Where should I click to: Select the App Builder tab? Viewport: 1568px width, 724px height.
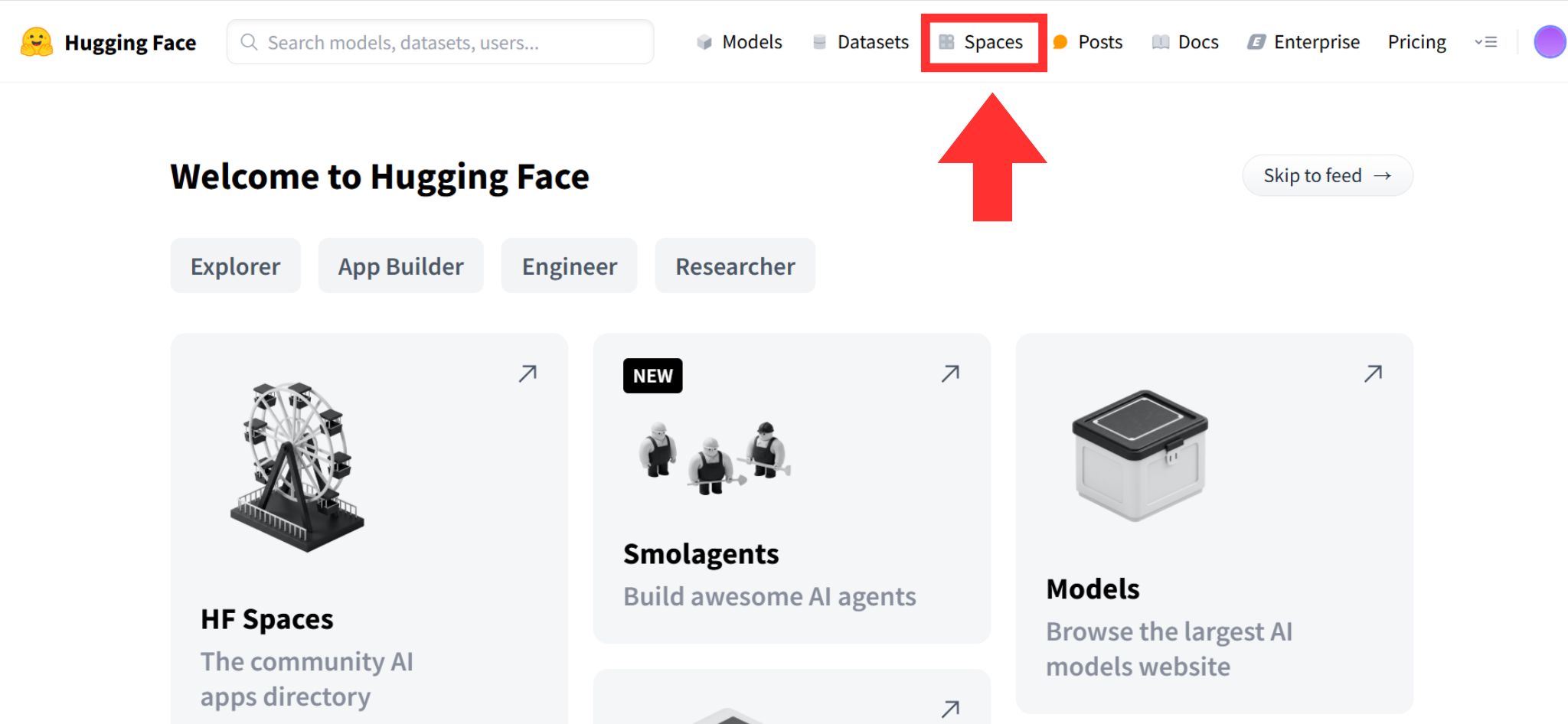400,266
